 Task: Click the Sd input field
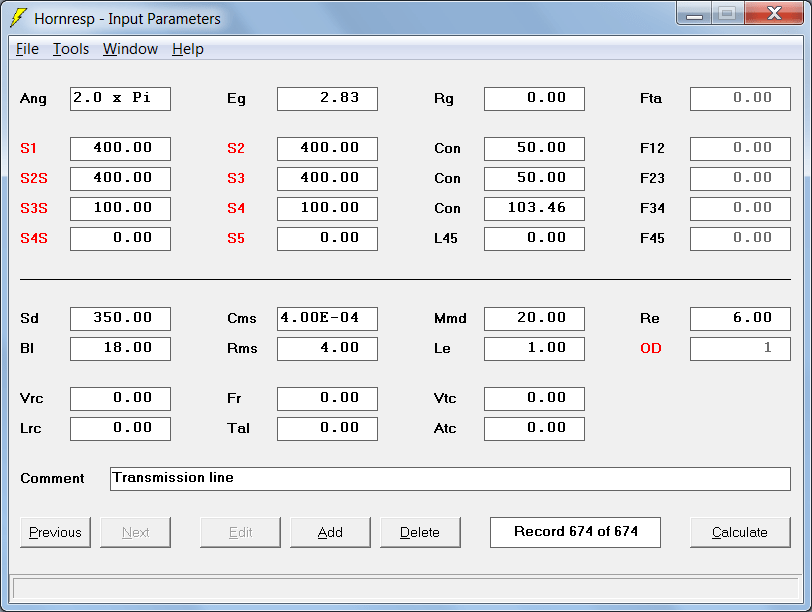[x=120, y=319]
